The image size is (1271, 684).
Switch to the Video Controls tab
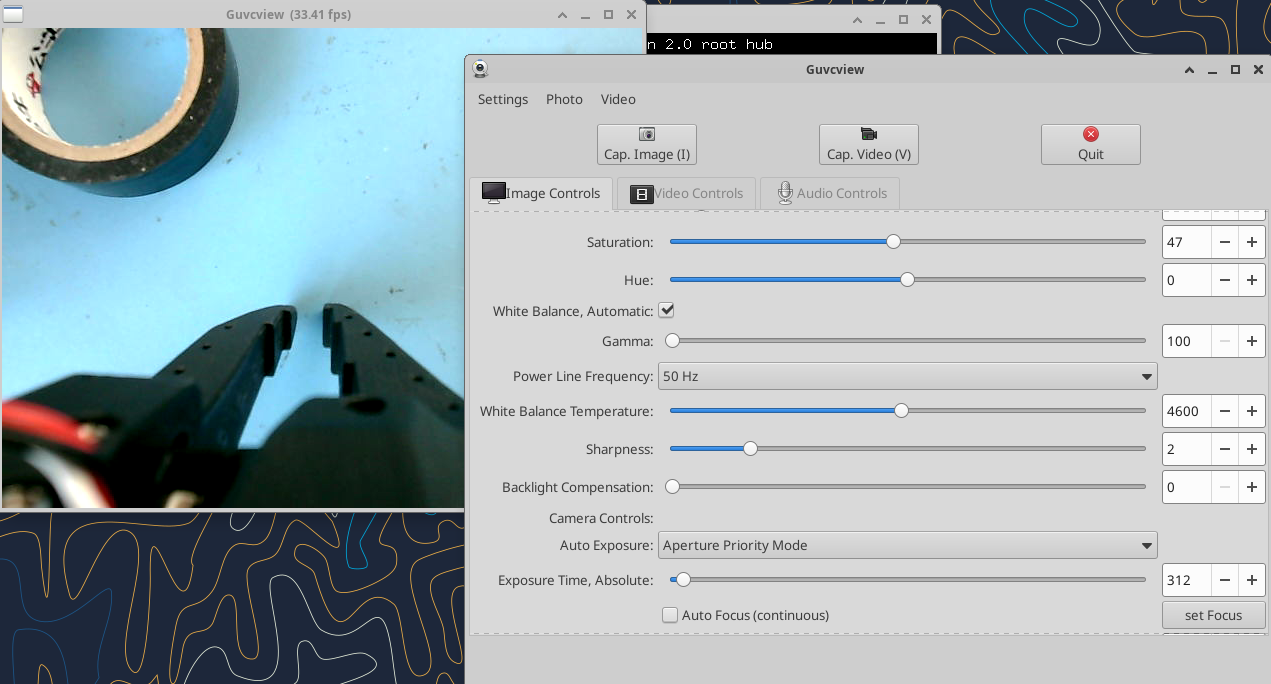tap(686, 193)
